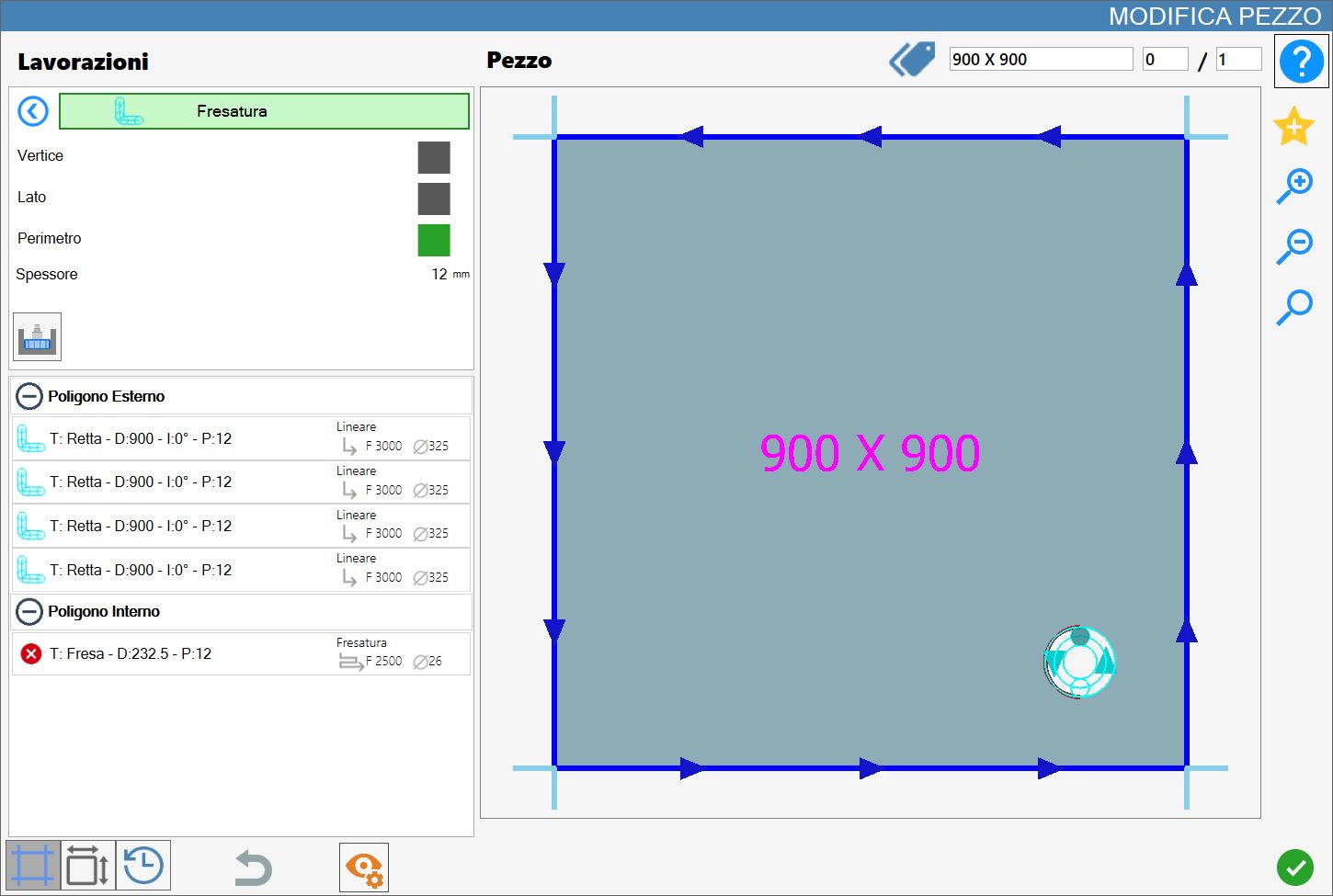Click the zoom in magnifier

pyautogui.click(x=1294, y=187)
